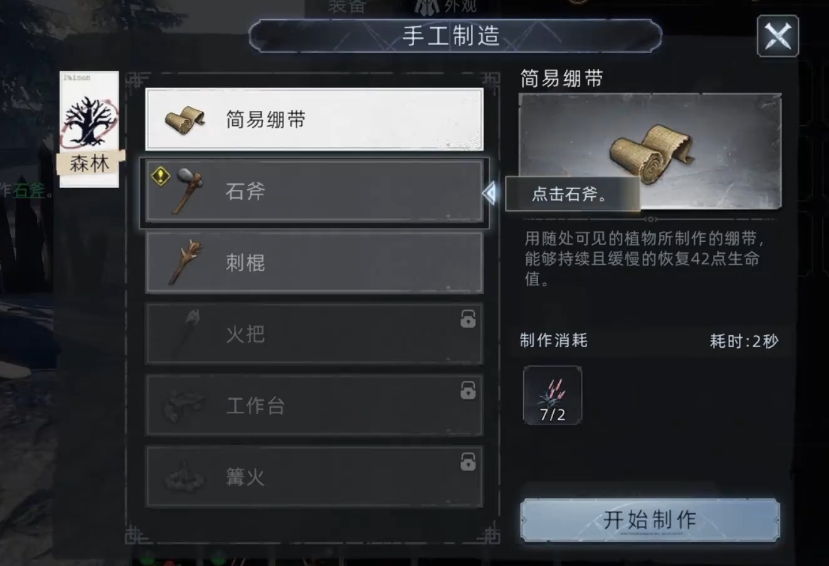Close the 手工制造 crafting window

(778, 36)
